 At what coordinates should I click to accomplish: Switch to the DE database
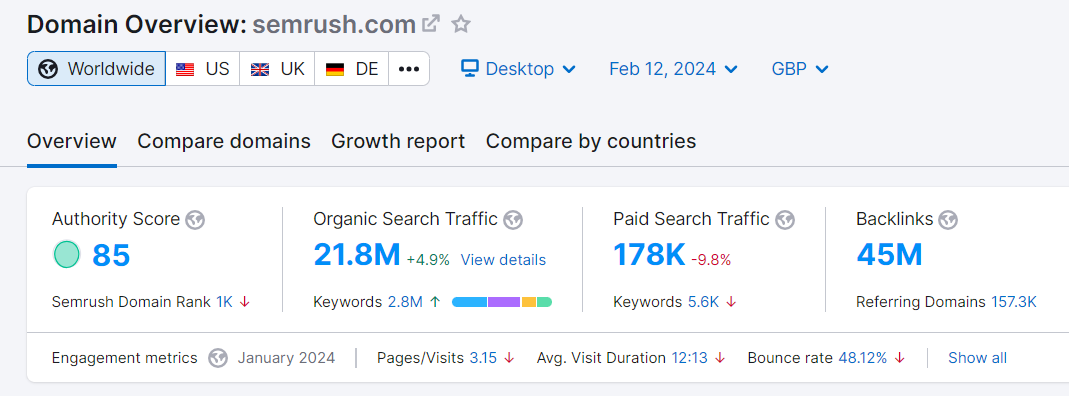point(352,69)
